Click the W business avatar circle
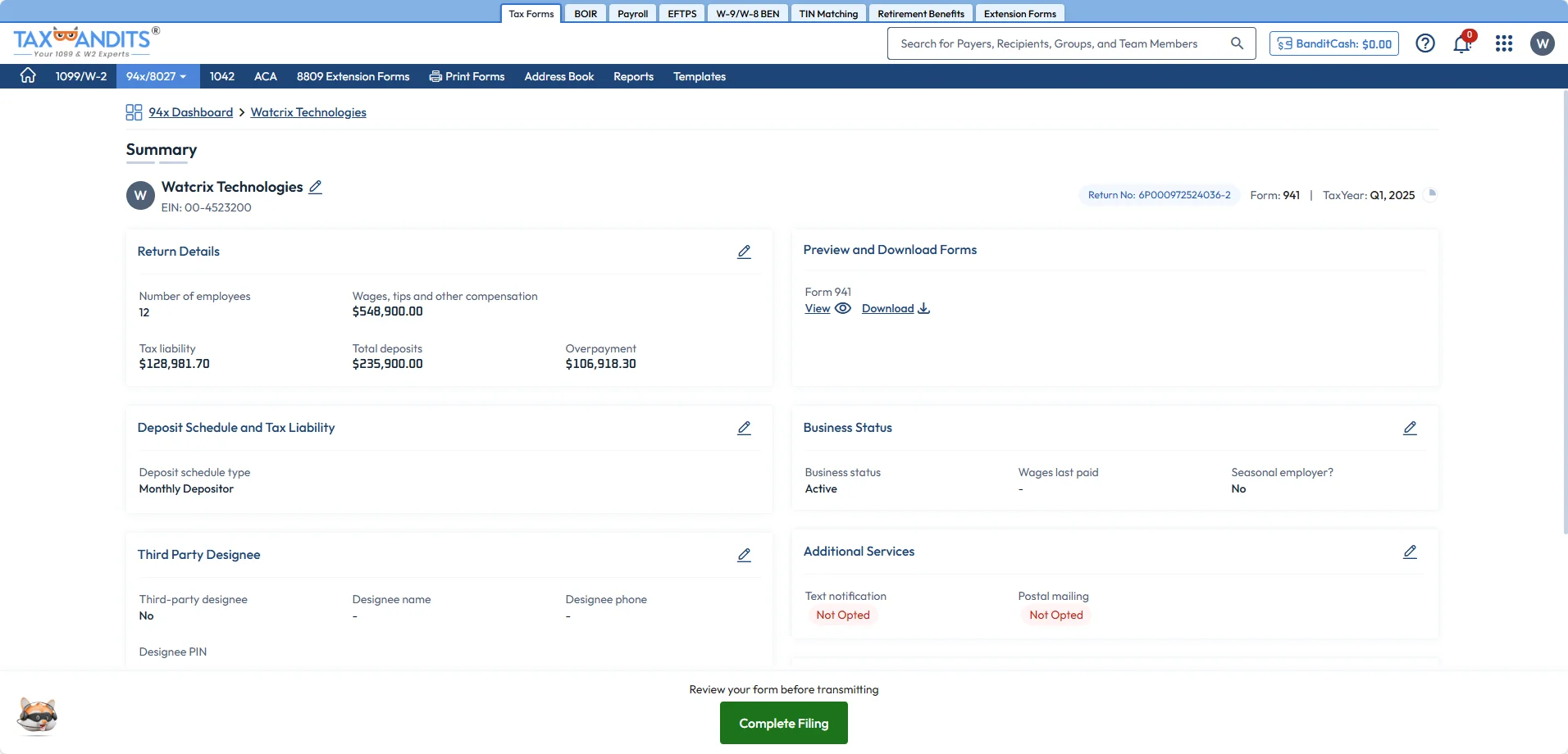This screenshot has width=1568, height=754. [140, 196]
